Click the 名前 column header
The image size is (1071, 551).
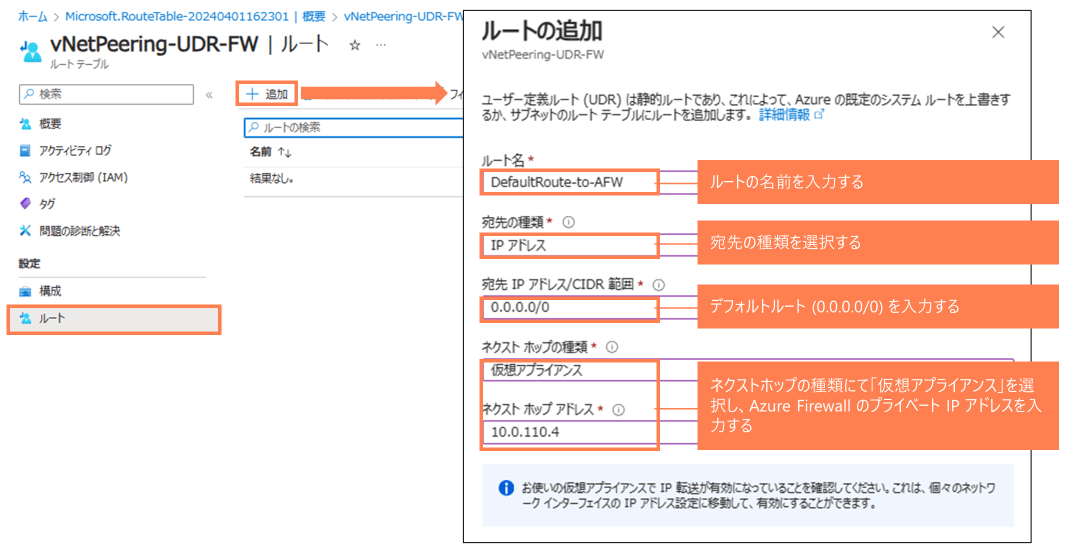coord(261,152)
